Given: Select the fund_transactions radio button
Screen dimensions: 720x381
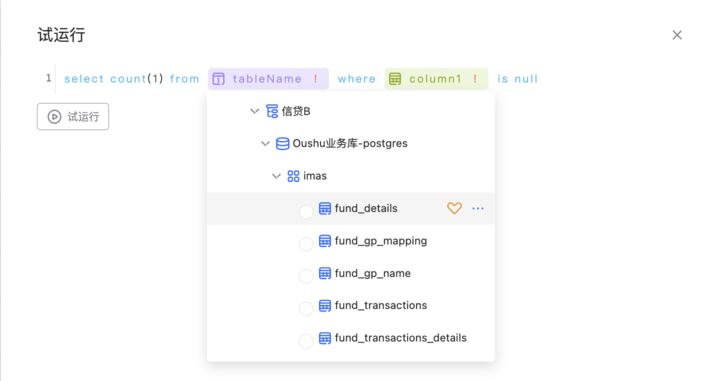Looking at the screenshot, I should [306, 308].
